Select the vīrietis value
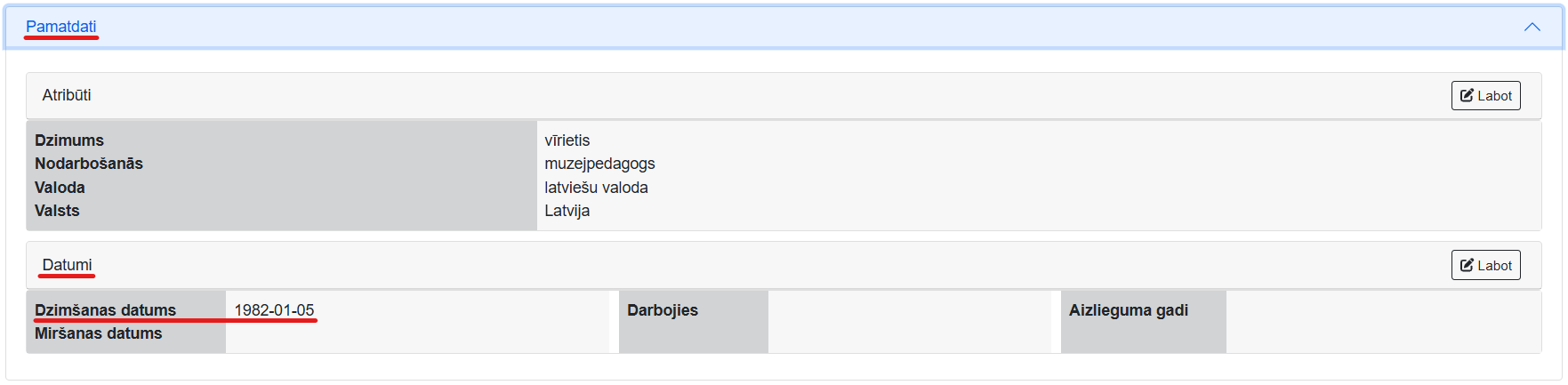 coord(567,140)
